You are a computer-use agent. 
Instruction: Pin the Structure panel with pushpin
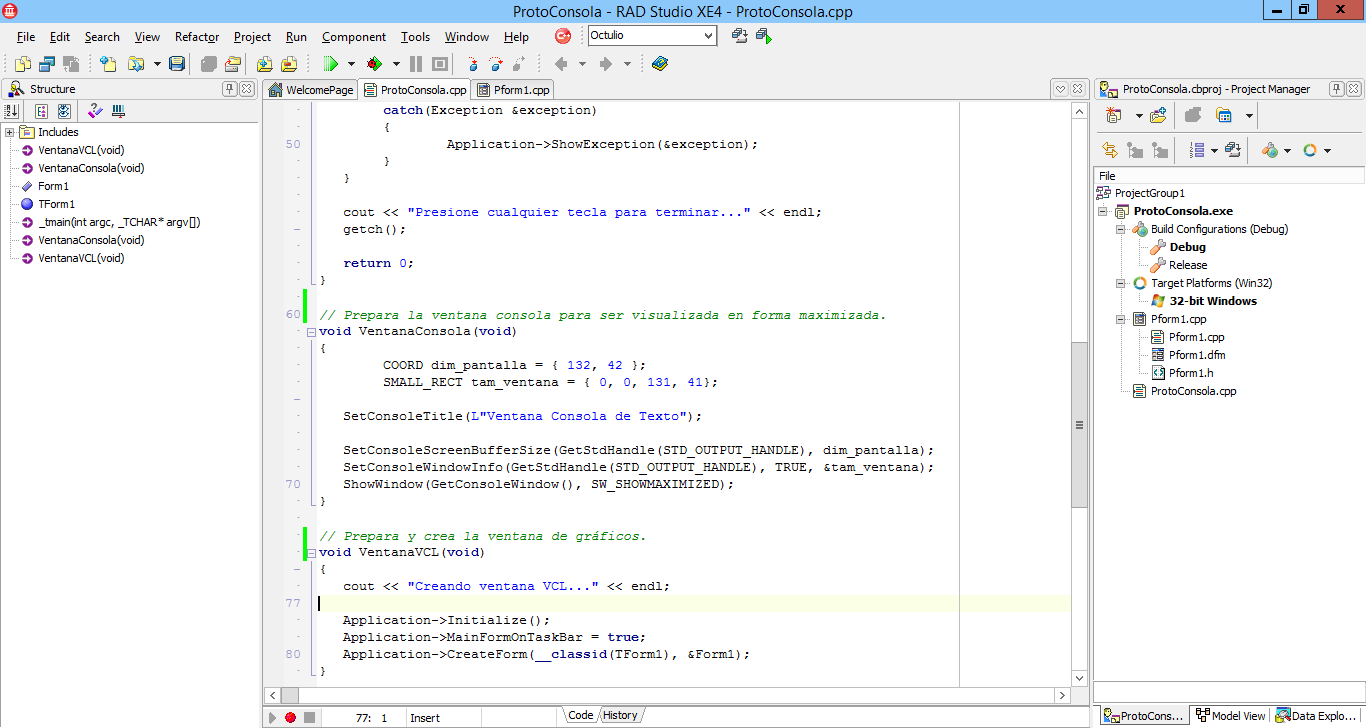230,89
